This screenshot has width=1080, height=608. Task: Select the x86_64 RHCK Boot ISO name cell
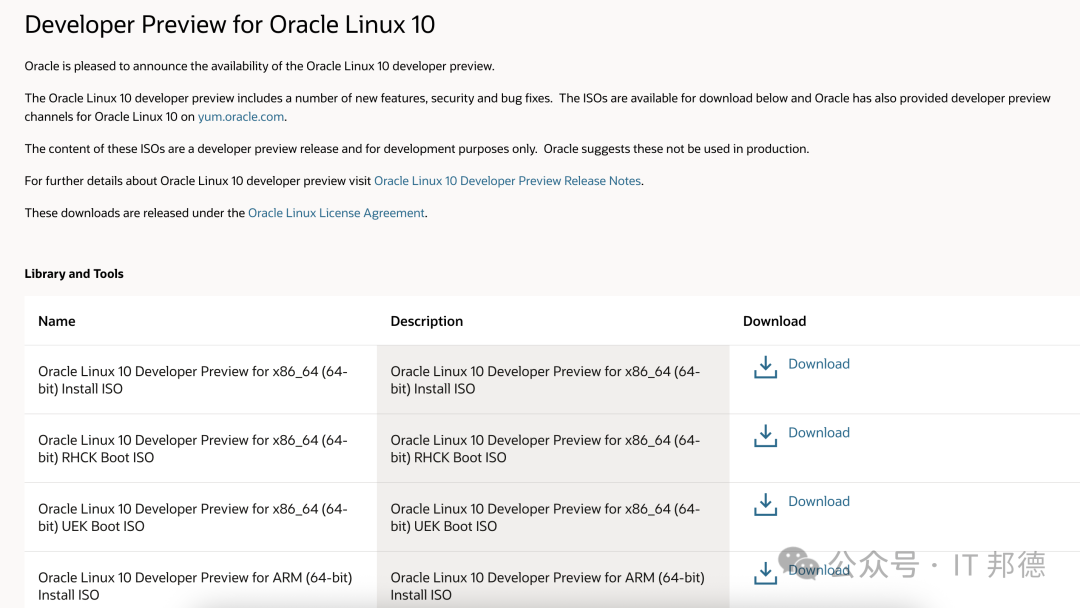point(200,448)
